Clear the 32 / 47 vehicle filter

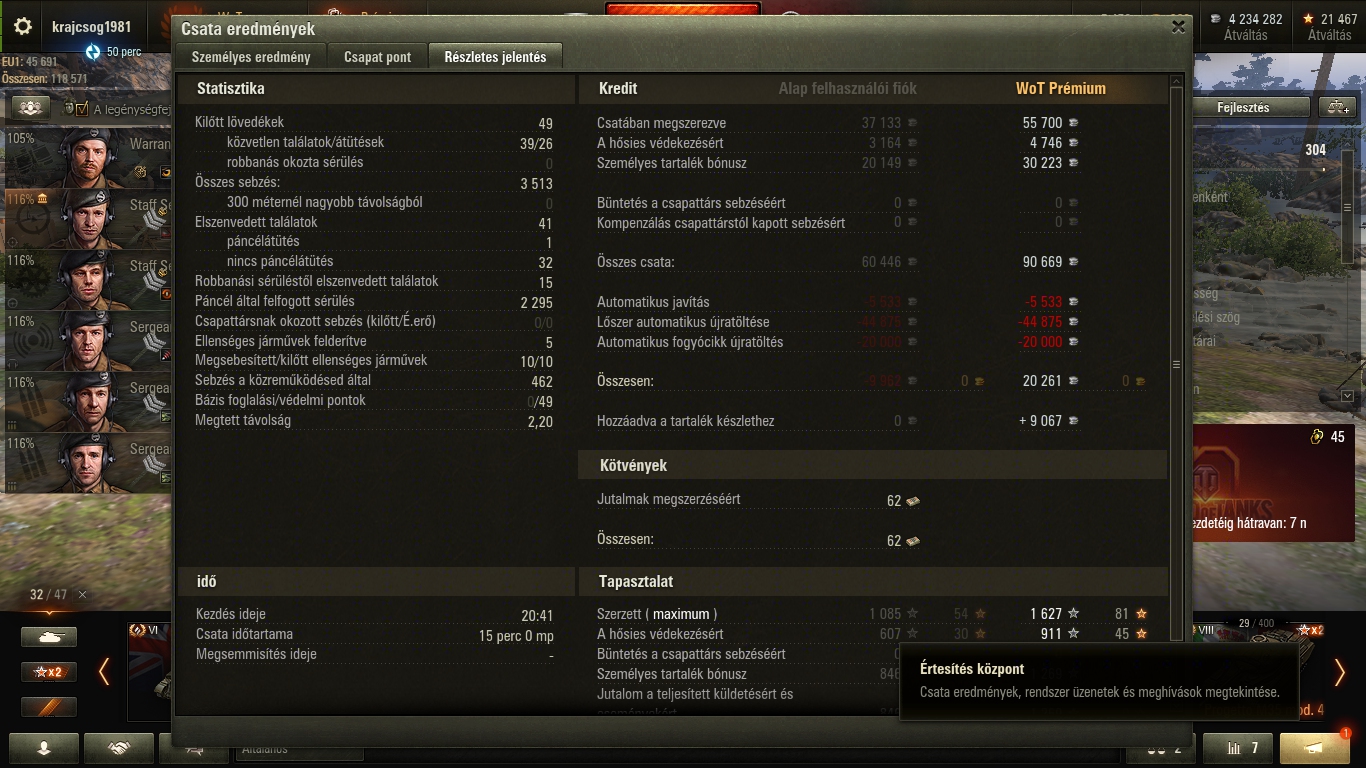82,594
